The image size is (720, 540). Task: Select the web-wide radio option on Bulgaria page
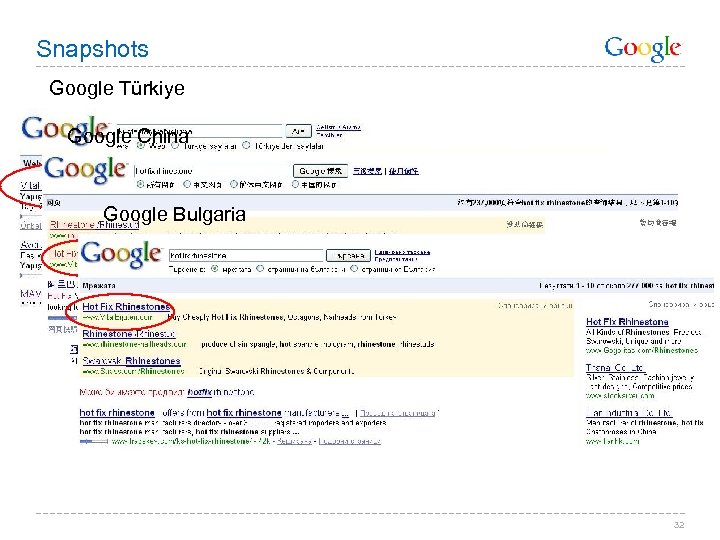click(x=214, y=269)
